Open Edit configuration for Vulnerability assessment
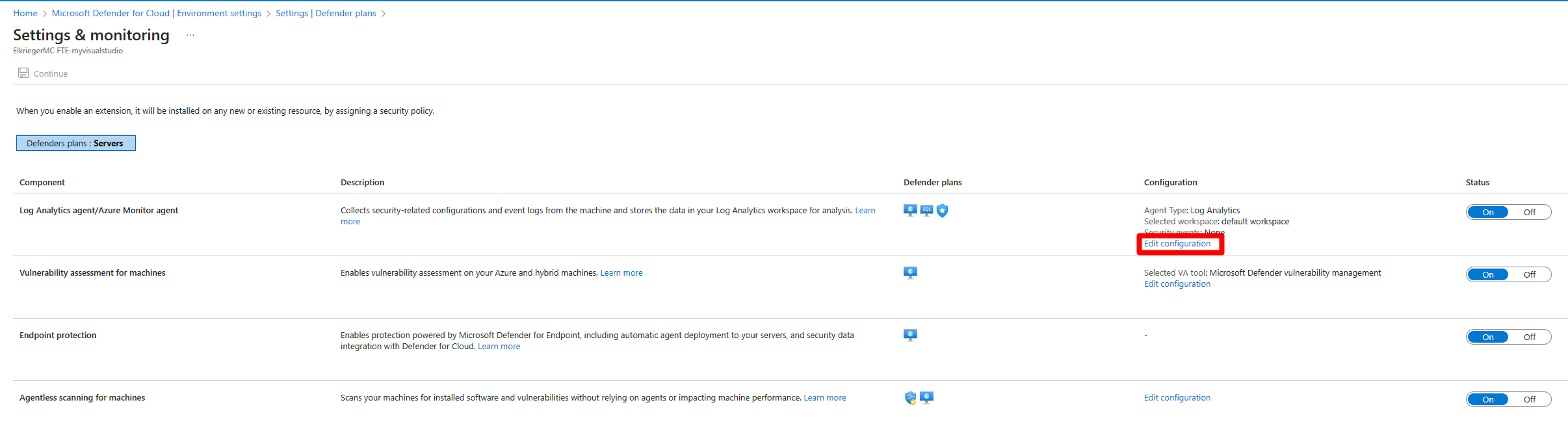This screenshot has height=435, width=1568. [1177, 284]
